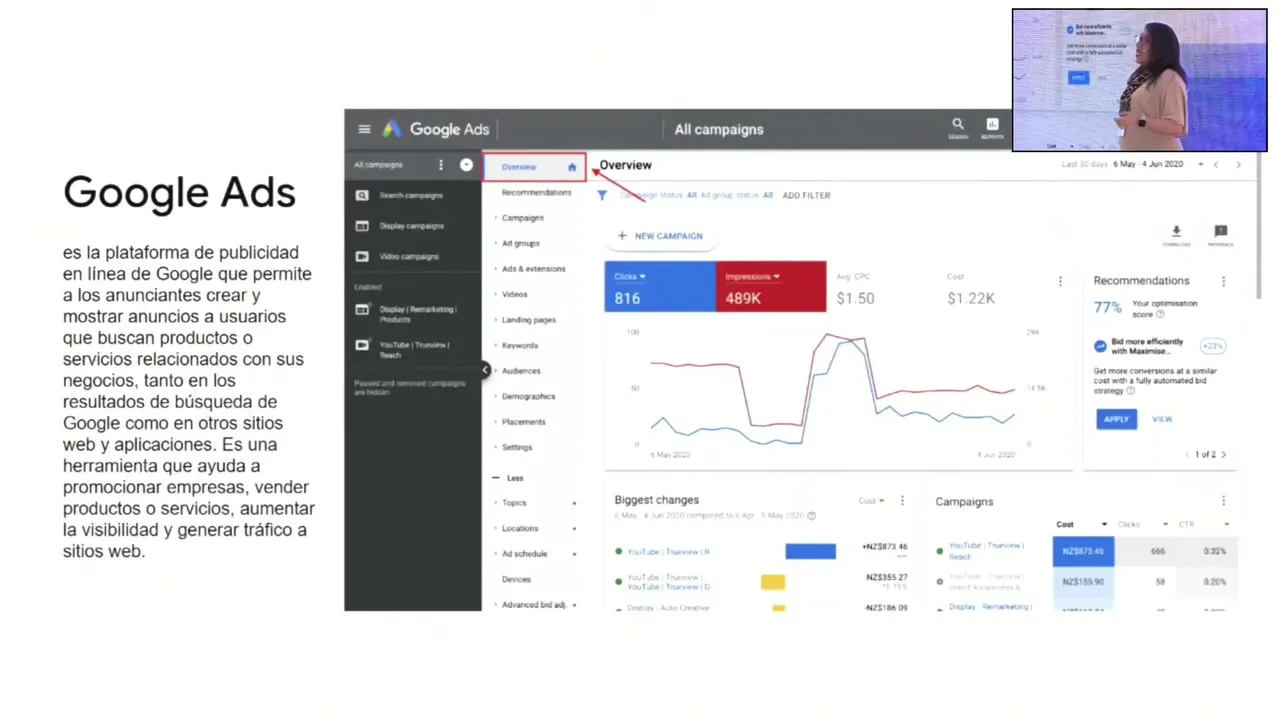This screenshot has height=720, width=1280.
Task: Click the Search campaigns magnifier icon
Action: pos(362,195)
